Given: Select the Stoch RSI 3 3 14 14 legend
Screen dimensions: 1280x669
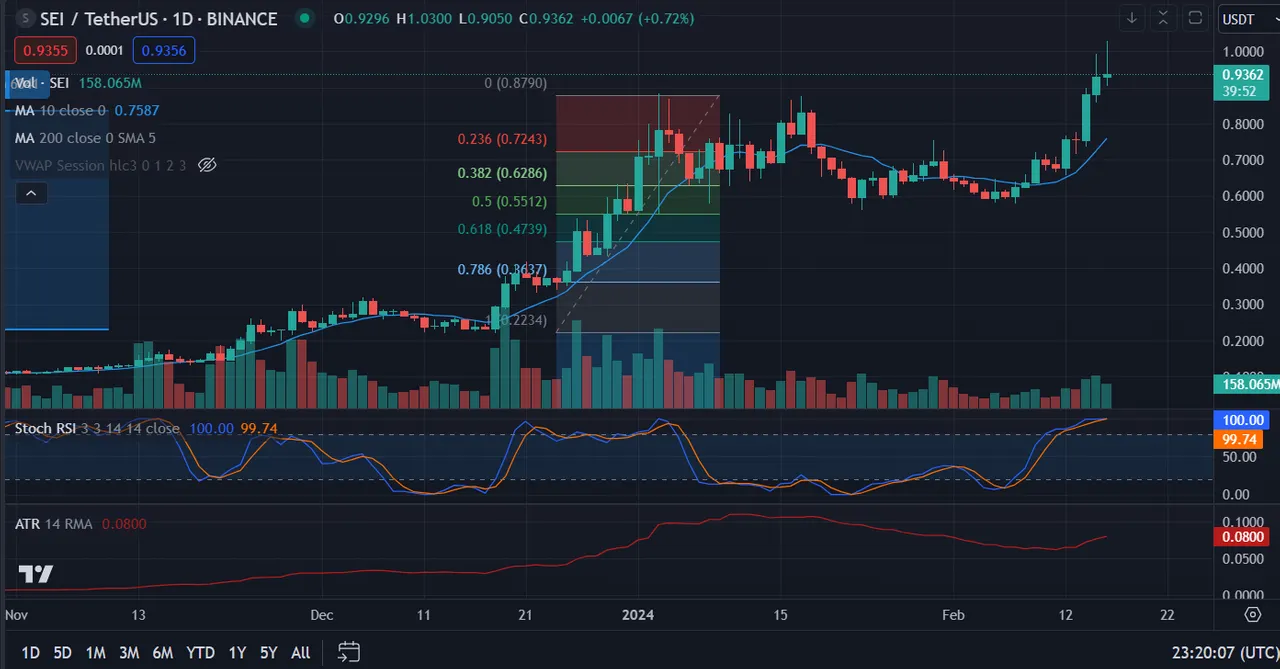Looking at the screenshot, I should (x=97, y=428).
